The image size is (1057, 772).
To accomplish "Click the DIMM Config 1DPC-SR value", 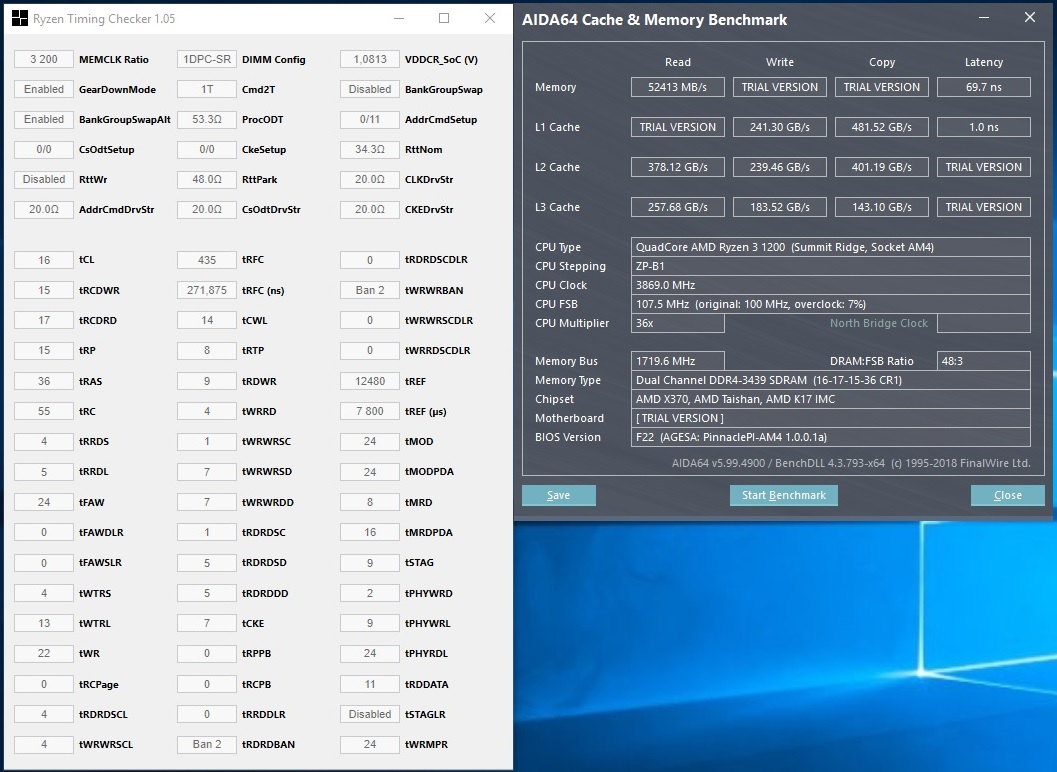I will coord(207,59).
